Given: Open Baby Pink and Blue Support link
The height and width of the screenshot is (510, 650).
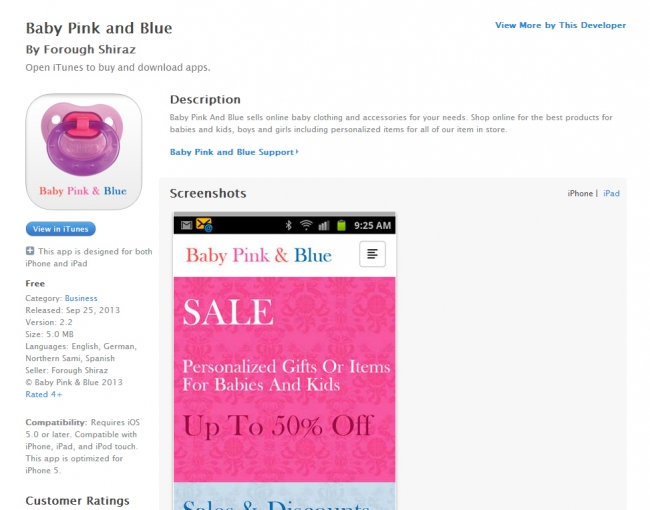Looking at the screenshot, I should coord(234,152).
